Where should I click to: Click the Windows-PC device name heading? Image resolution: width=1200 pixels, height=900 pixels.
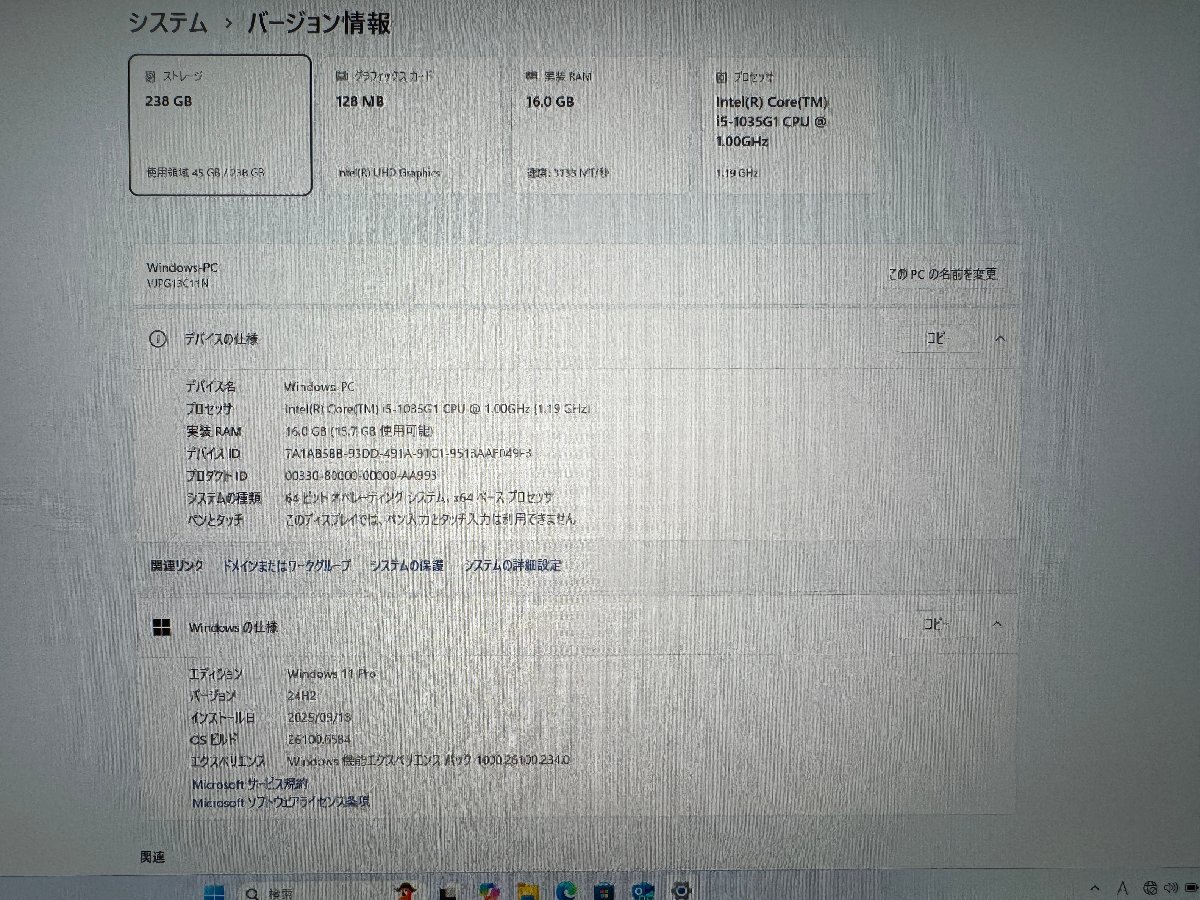(x=182, y=267)
